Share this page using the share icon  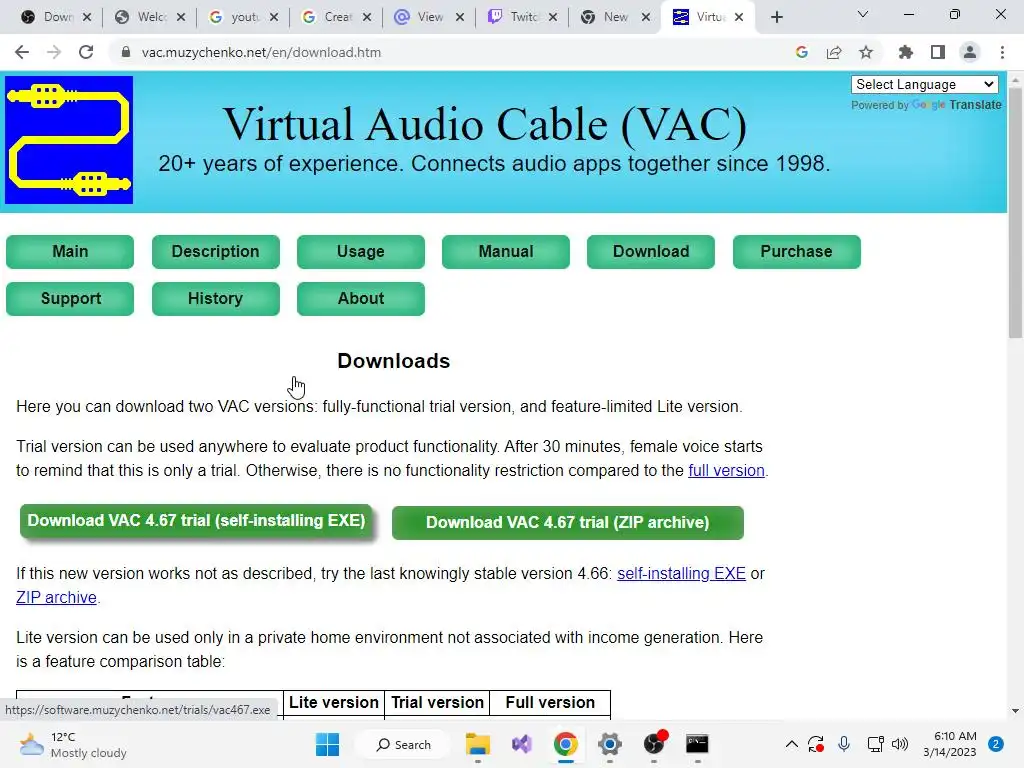pos(834,52)
